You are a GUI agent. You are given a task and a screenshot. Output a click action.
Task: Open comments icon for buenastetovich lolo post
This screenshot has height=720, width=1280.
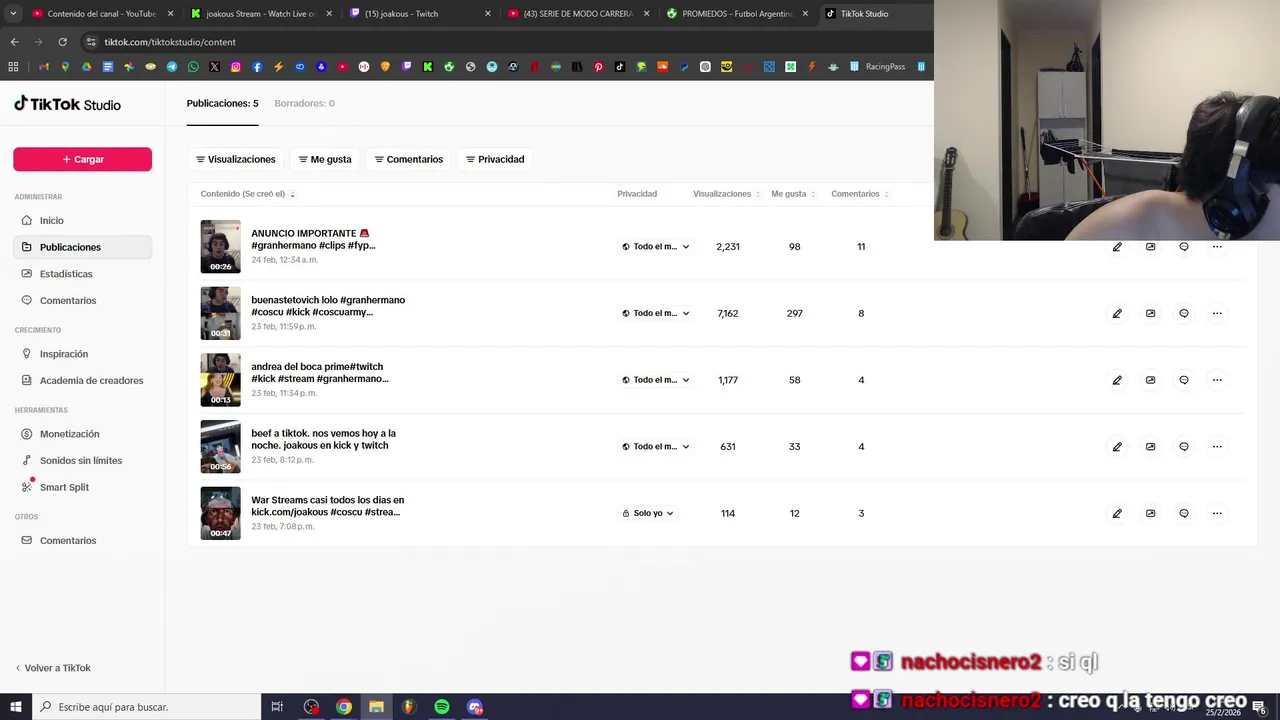pyautogui.click(x=1184, y=313)
